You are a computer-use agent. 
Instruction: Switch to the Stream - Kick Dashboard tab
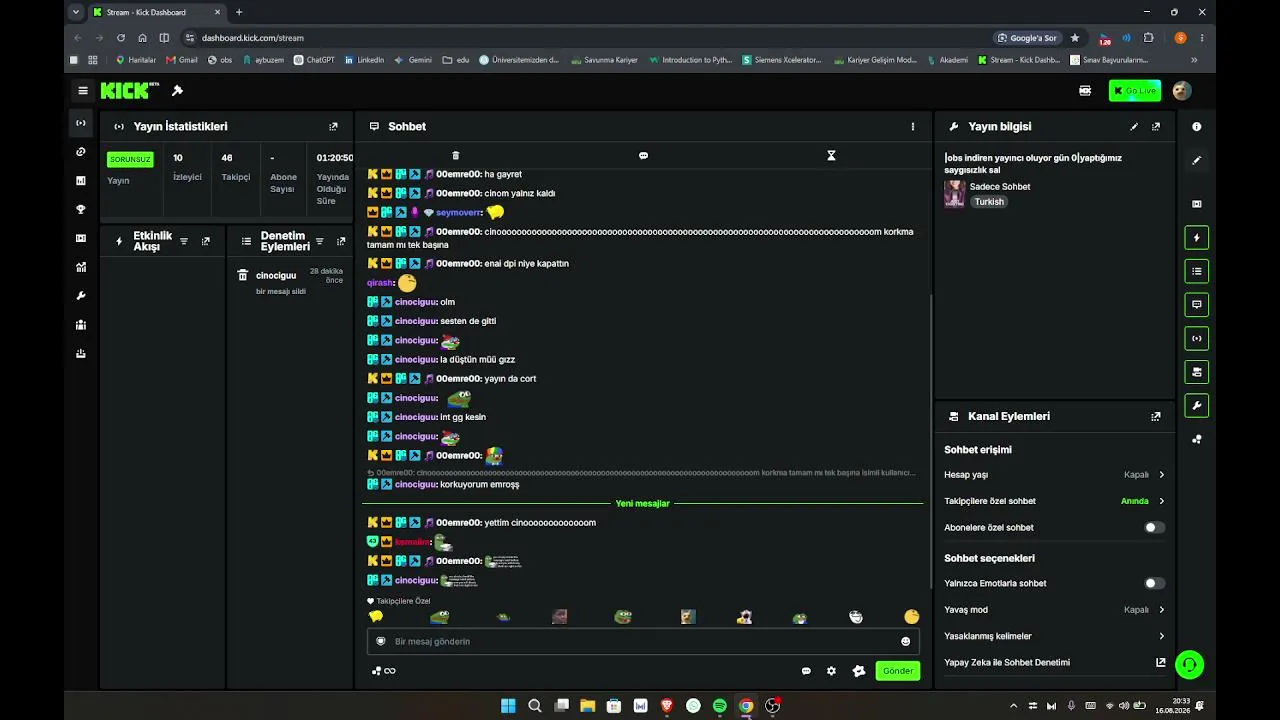[x=155, y=13]
